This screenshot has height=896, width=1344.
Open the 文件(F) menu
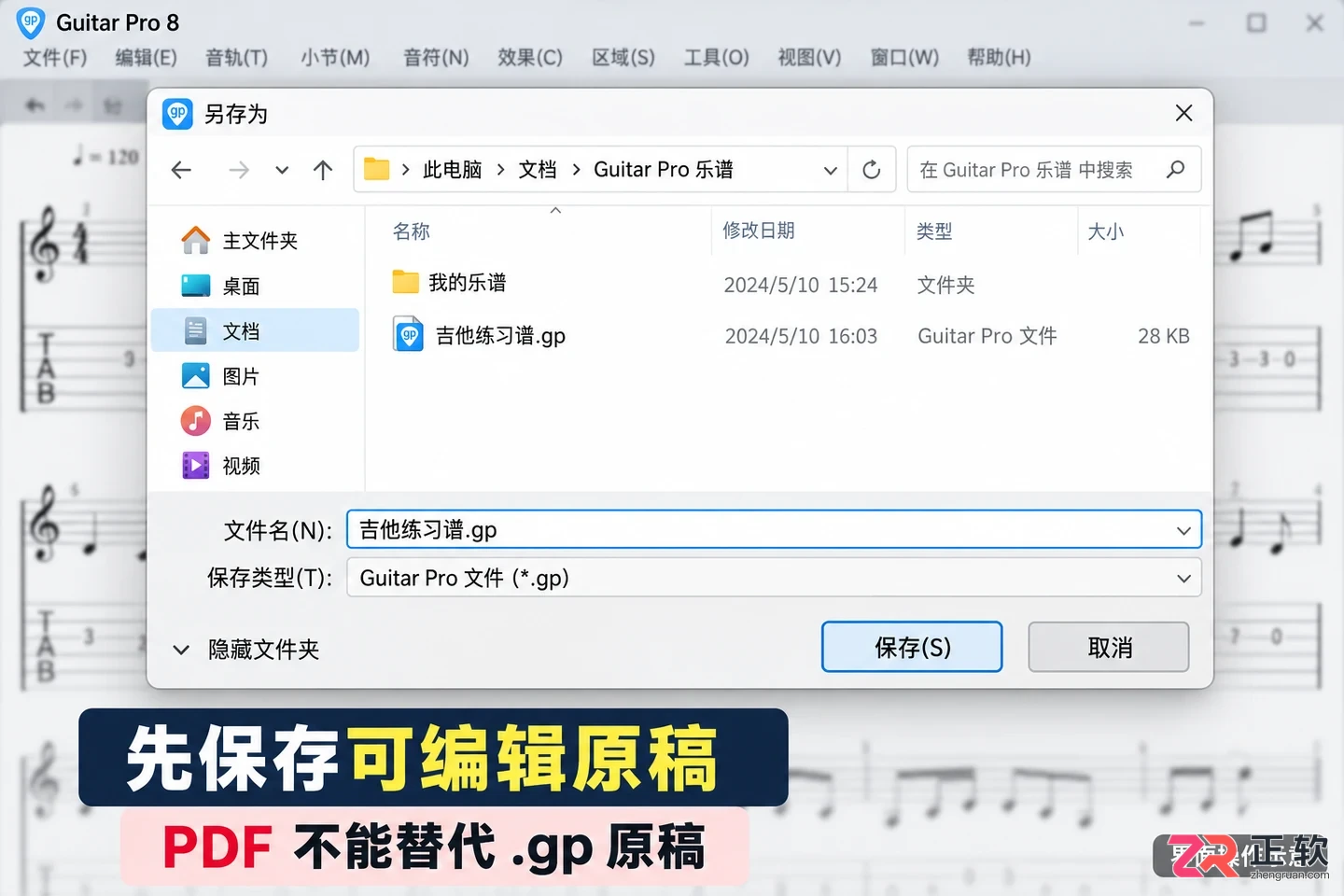point(55,58)
